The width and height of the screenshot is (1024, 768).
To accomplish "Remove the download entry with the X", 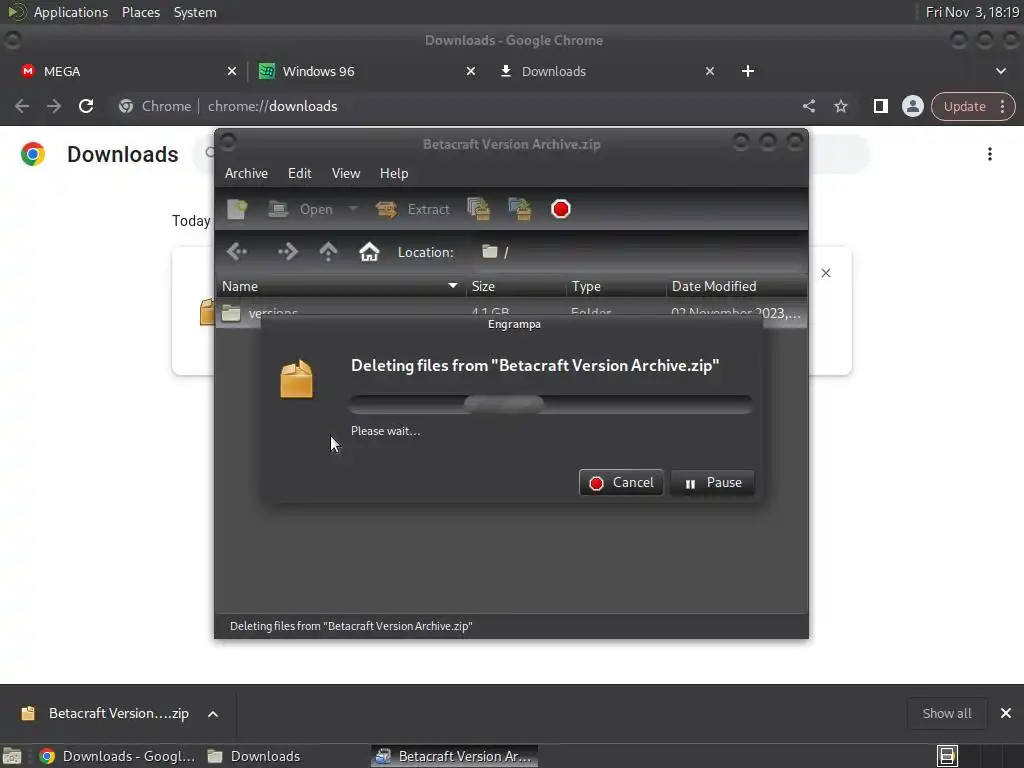I will click(826, 273).
